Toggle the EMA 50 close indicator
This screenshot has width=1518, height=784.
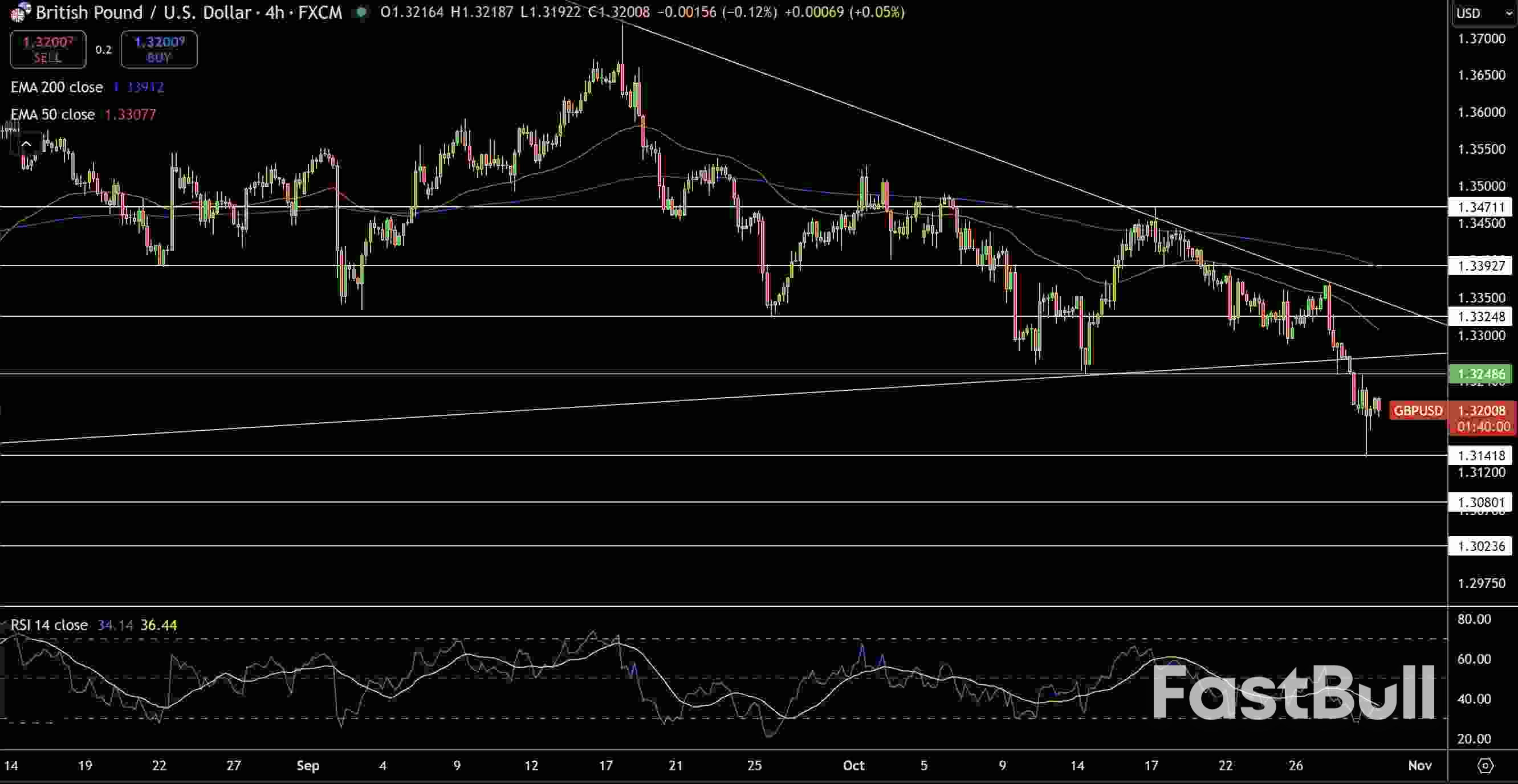tap(52, 115)
